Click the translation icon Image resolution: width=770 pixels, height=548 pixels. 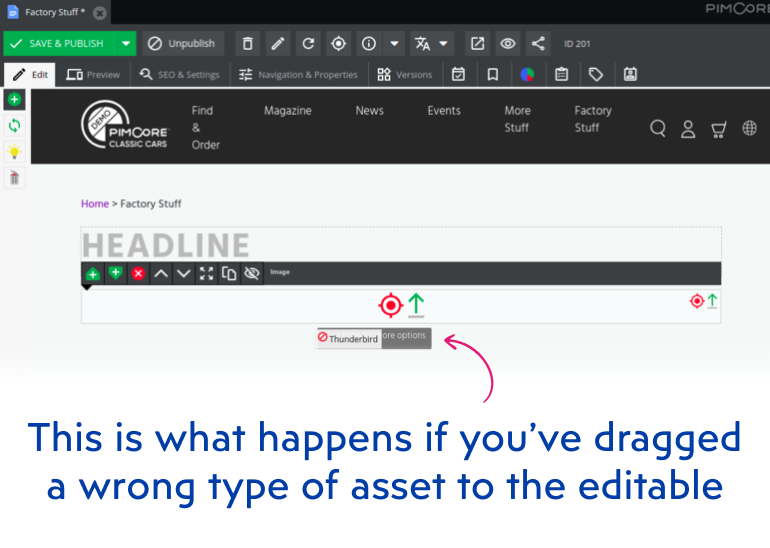[x=423, y=44]
